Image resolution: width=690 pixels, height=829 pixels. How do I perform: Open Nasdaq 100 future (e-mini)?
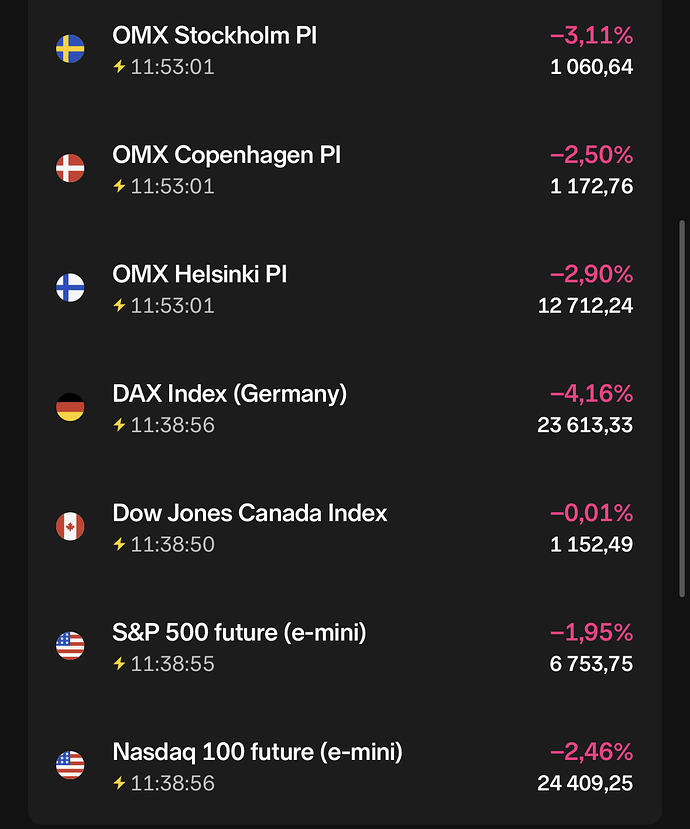[258, 752]
